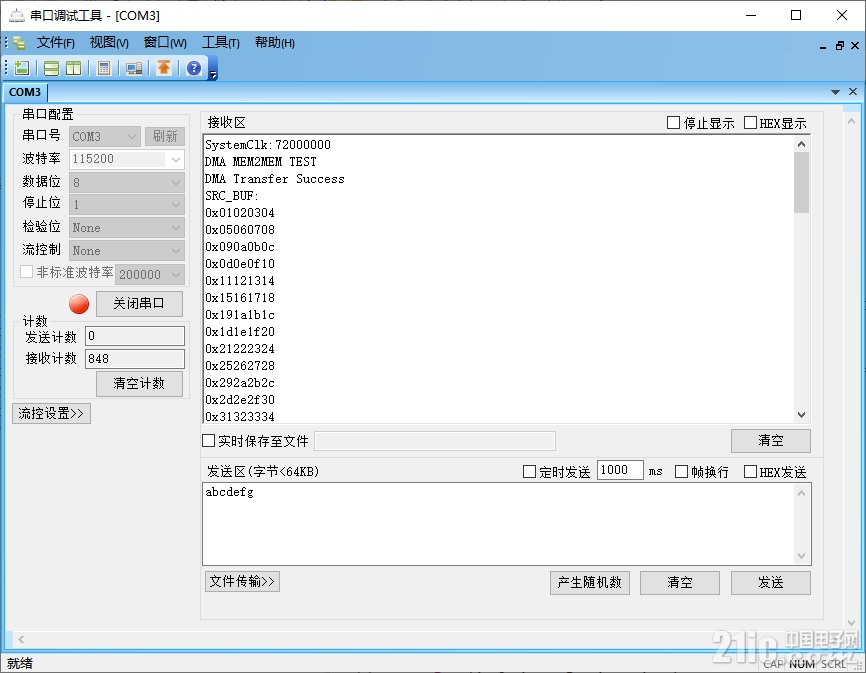Click the red port status indicator
This screenshot has width=866, height=673.
point(79,304)
